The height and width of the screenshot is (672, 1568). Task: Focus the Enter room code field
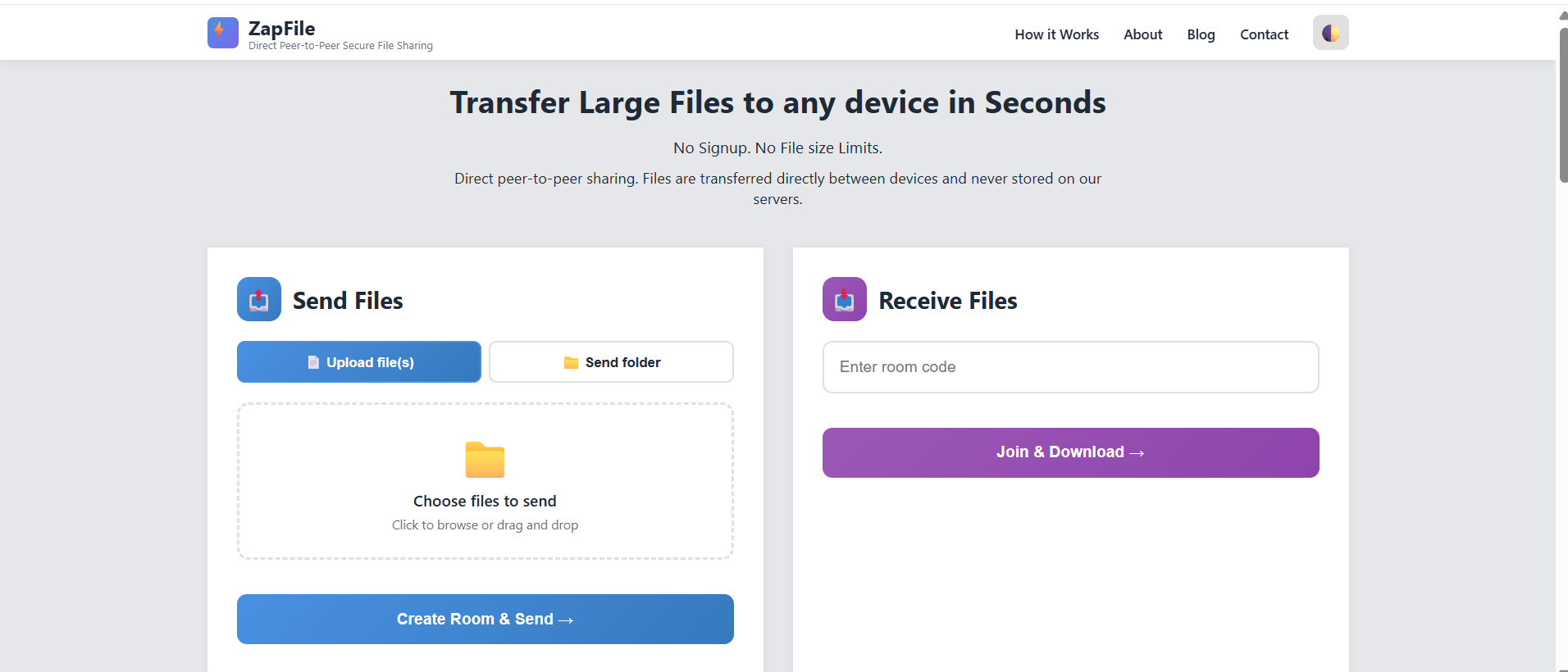(x=1070, y=367)
